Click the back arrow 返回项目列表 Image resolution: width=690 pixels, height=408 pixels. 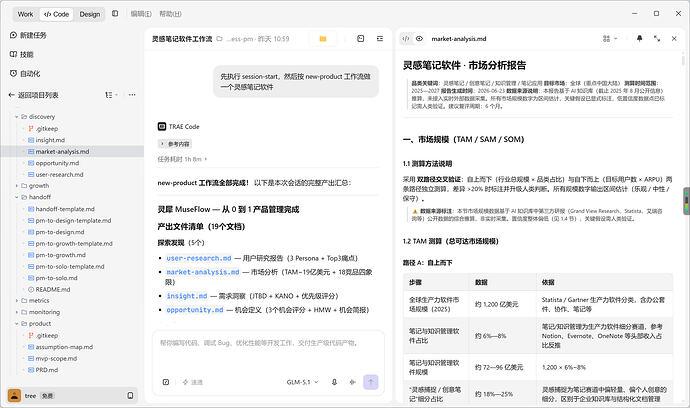tap(12, 95)
